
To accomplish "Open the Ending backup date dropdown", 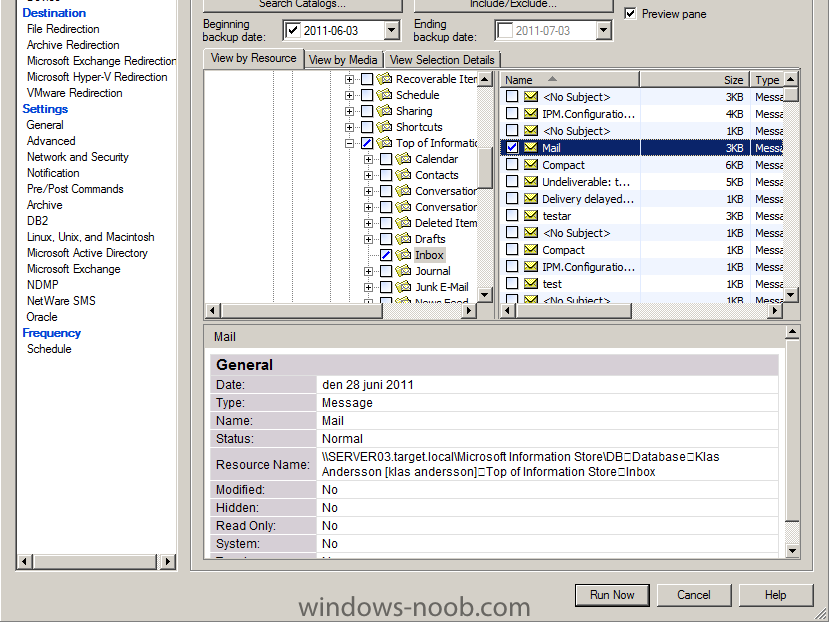I will tap(603, 31).
